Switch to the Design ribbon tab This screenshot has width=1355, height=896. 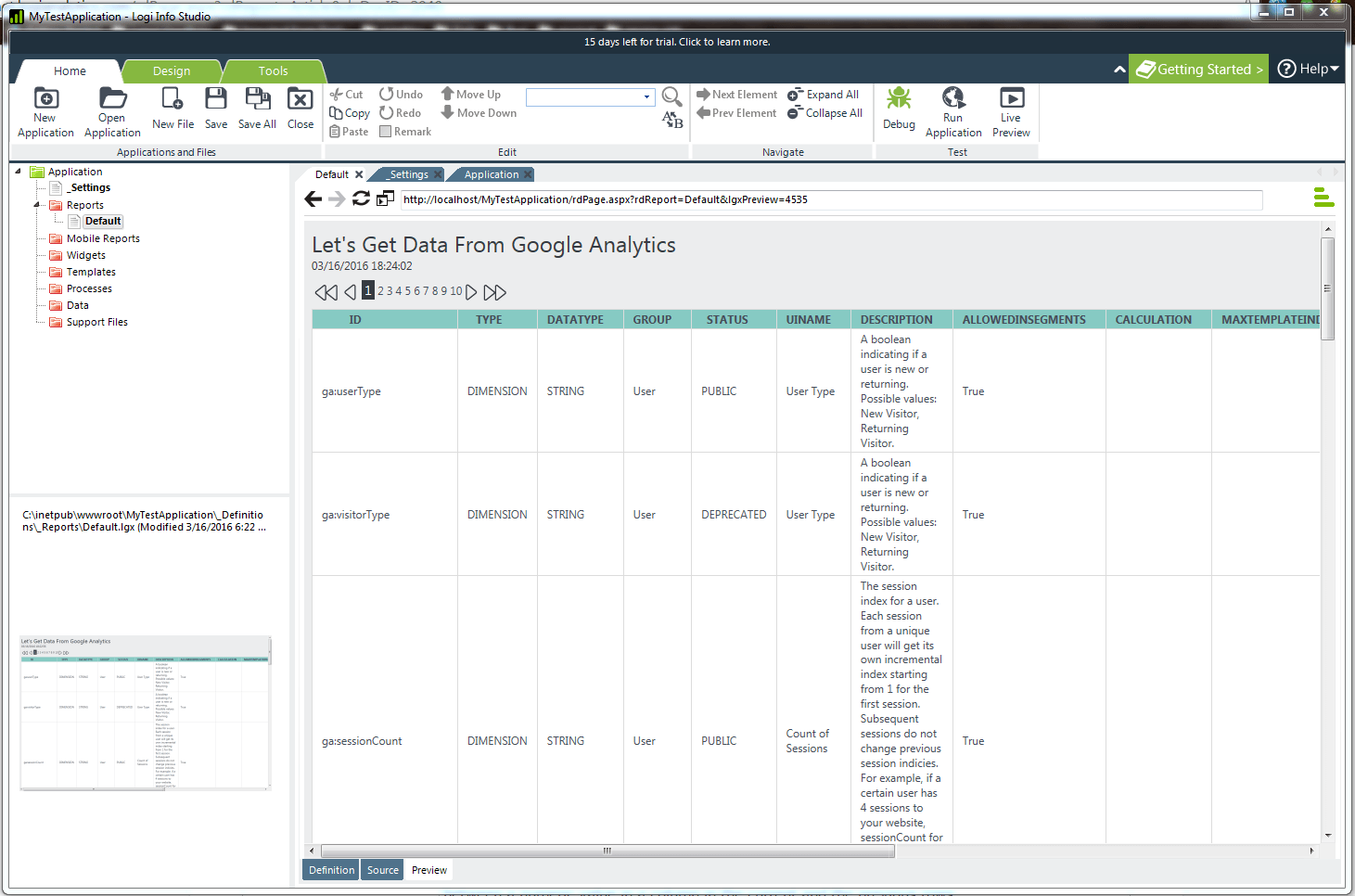(x=173, y=70)
